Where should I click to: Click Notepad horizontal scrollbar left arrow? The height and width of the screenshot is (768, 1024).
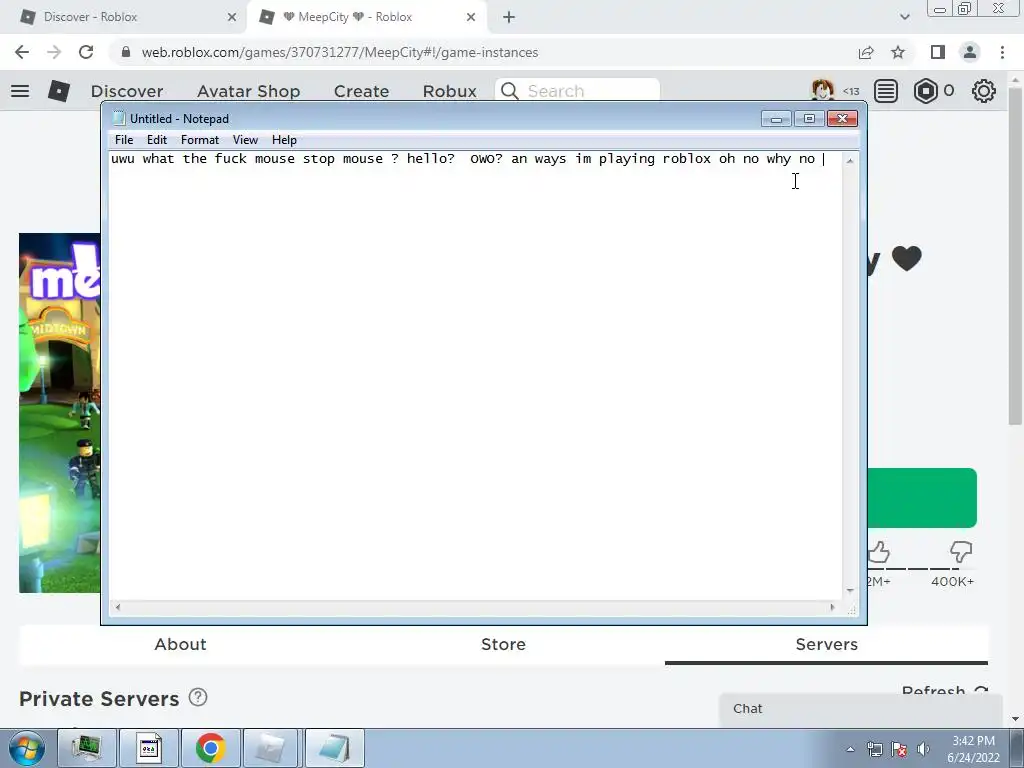click(118, 607)
